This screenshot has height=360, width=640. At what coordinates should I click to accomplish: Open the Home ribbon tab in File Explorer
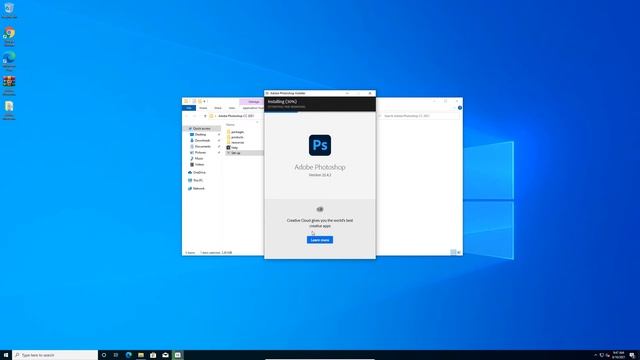[203, 108]
